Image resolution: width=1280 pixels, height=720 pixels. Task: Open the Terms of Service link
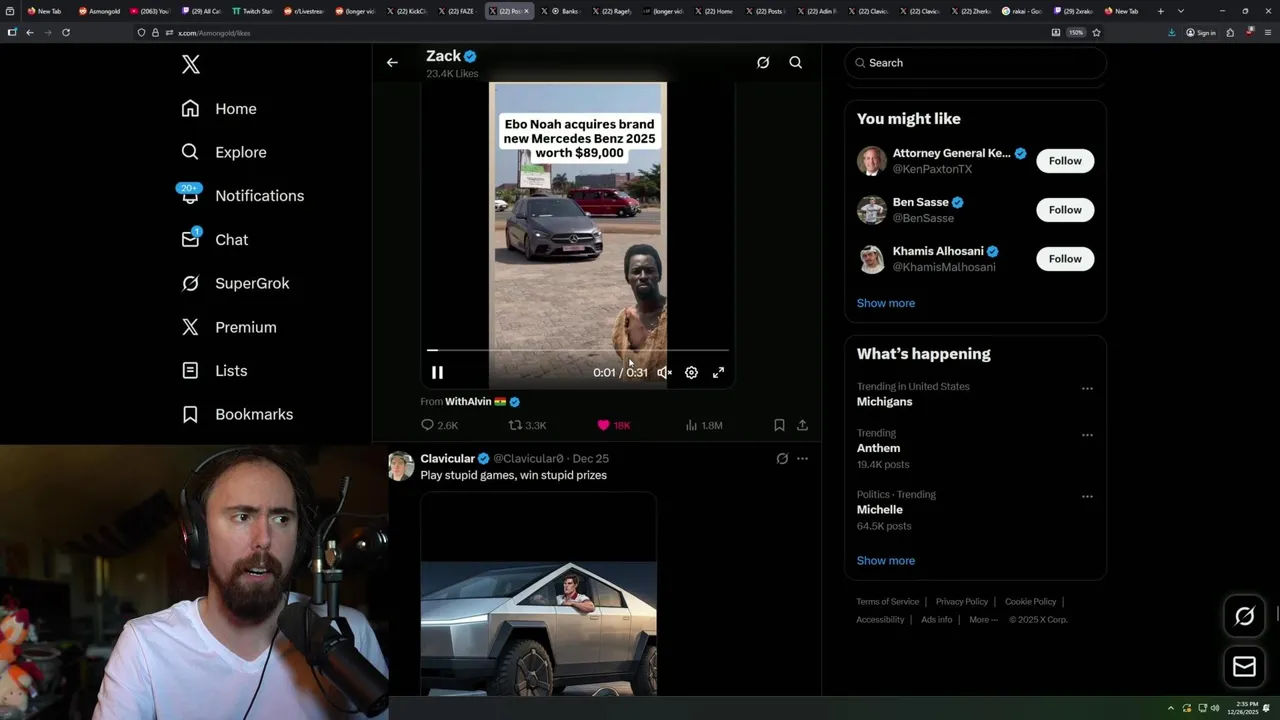pyautogui.click(x=887, y=602)
